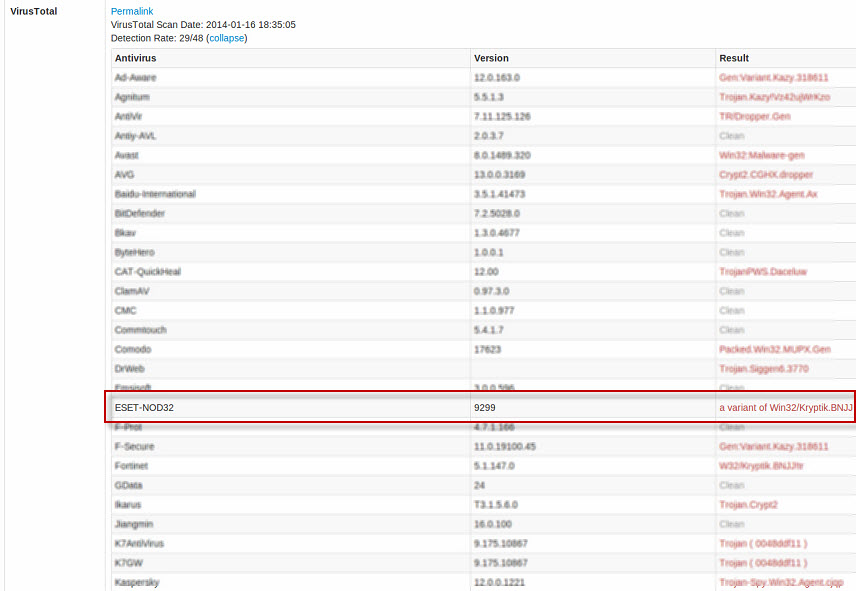Select the ESET-NOD32 antivirus name
Viewport: 856px width, 591px height.
(144, 408)
